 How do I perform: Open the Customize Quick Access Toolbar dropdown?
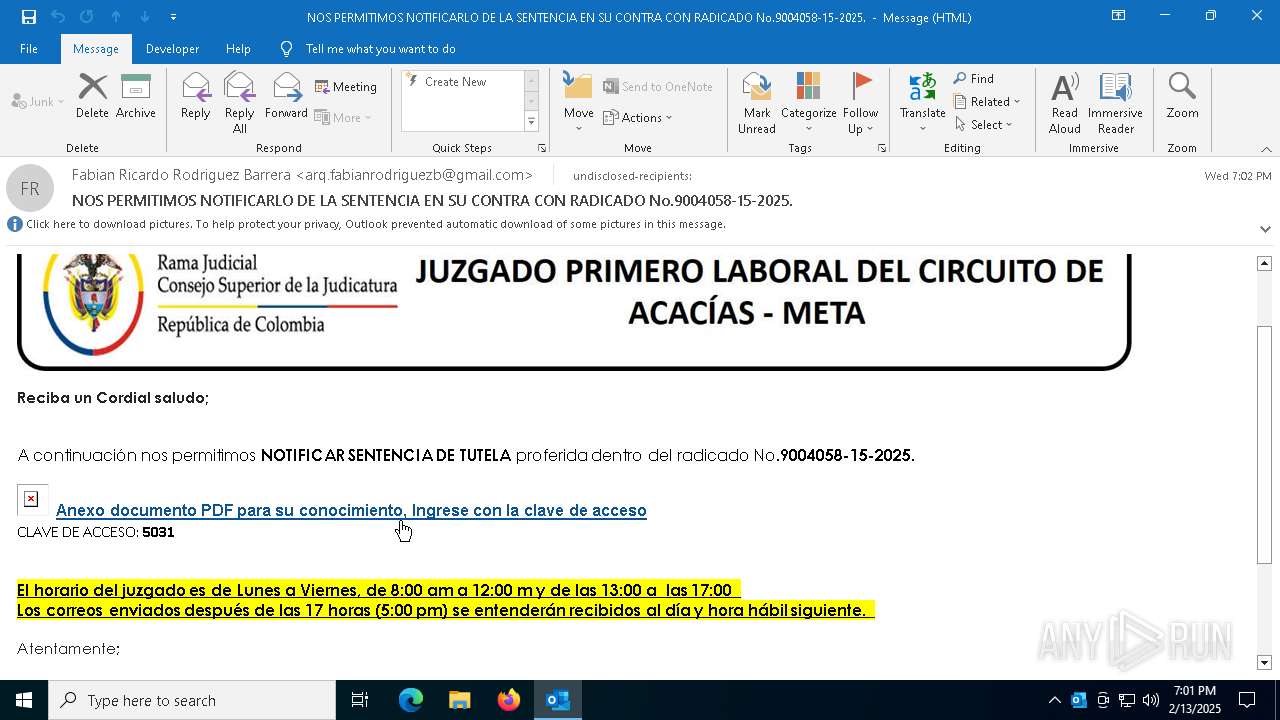tap(173, 17)
